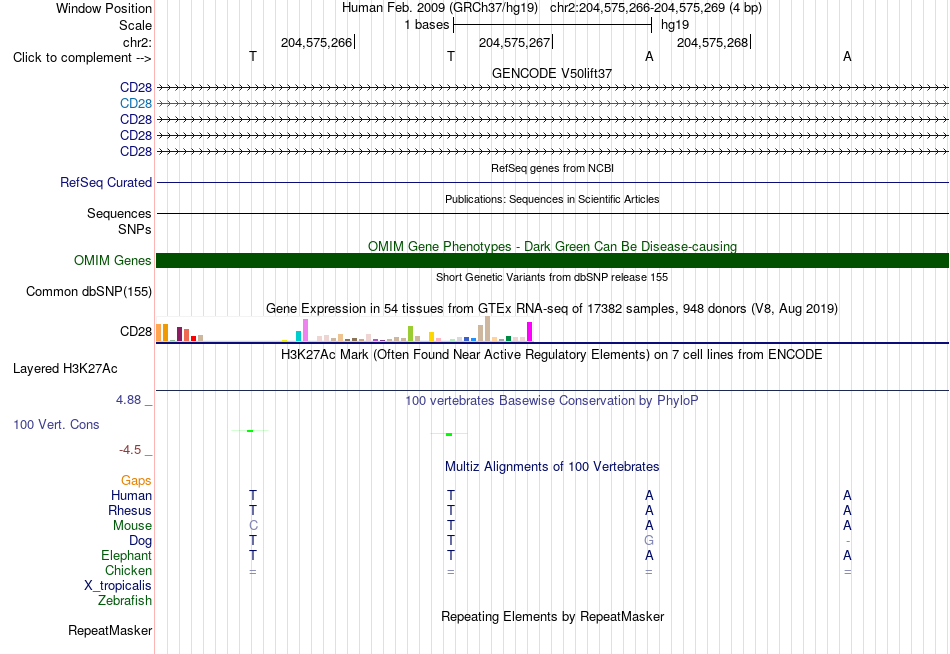Open 'RefSeq genes from NCBI' track title
950x654 pixels.
click(552, 168)
